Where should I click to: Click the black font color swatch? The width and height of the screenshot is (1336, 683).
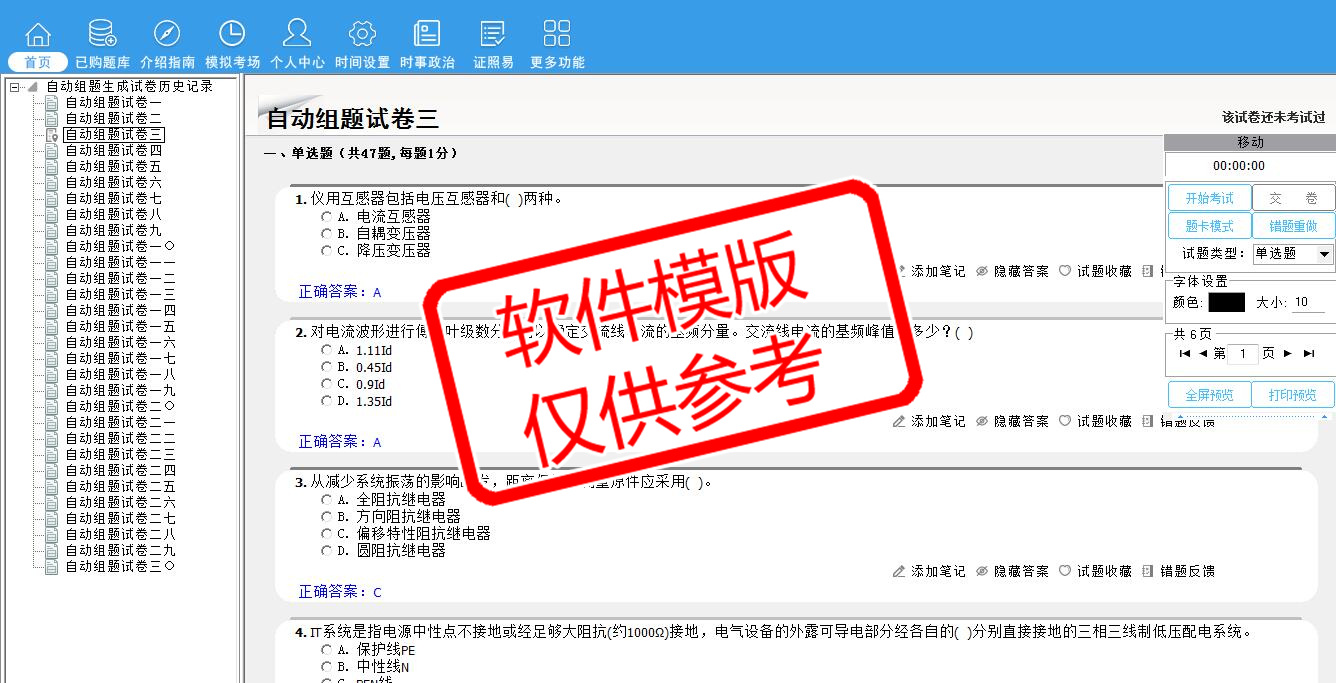[1226, 302]
